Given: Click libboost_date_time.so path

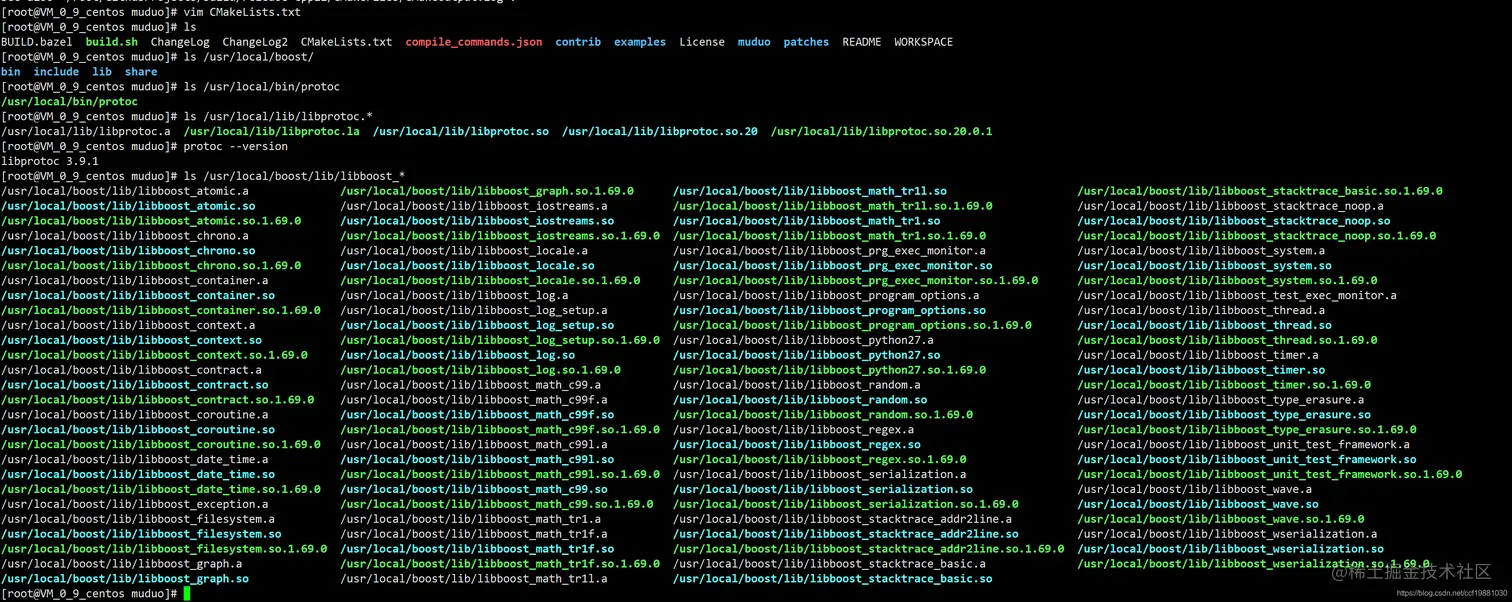Looking at the screenshot, I should [x=138, y=475].
